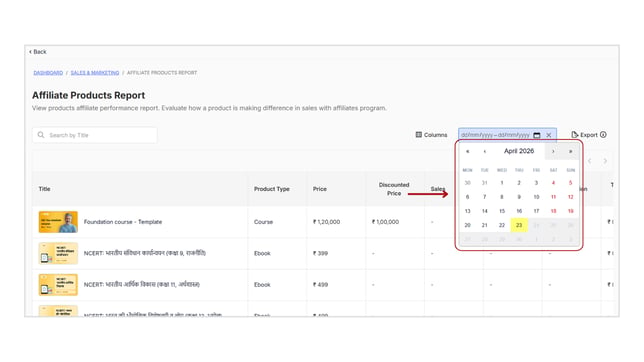Open the Sales & Marketing breadcrumb link
This screenshot has width=644, height=362.
coord(95,73)
